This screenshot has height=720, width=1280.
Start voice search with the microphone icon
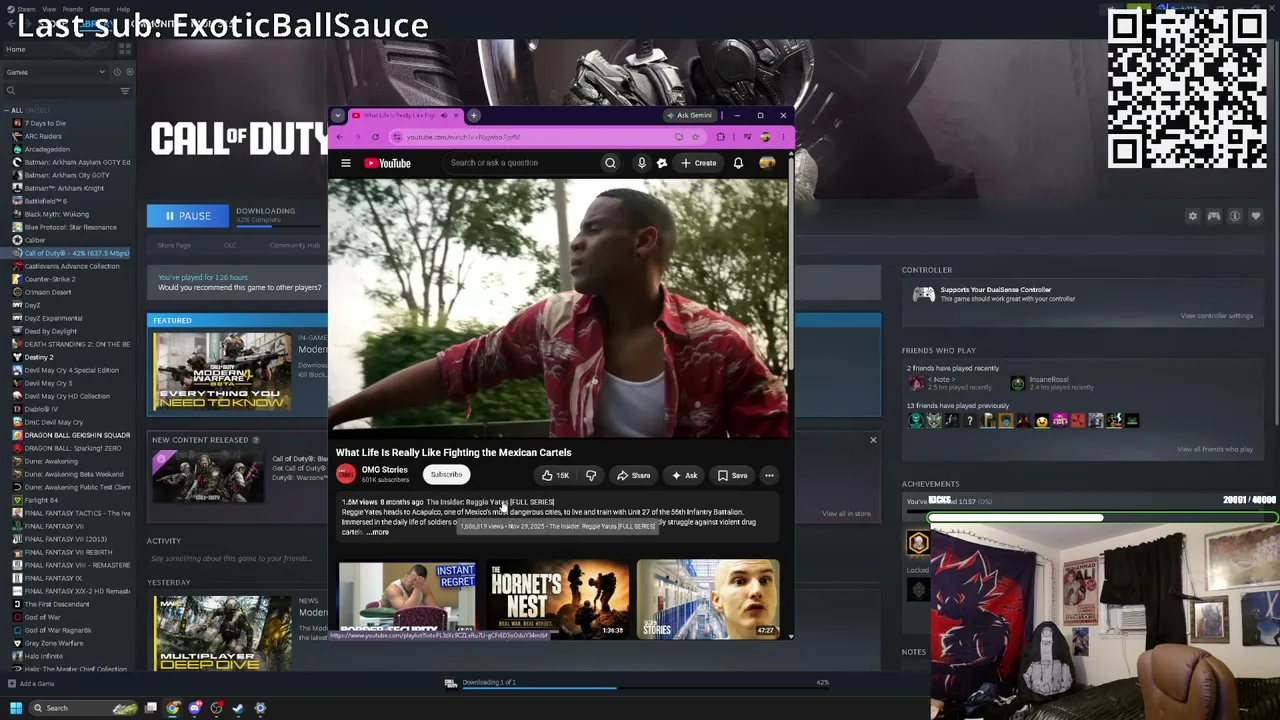pos(641,163)
